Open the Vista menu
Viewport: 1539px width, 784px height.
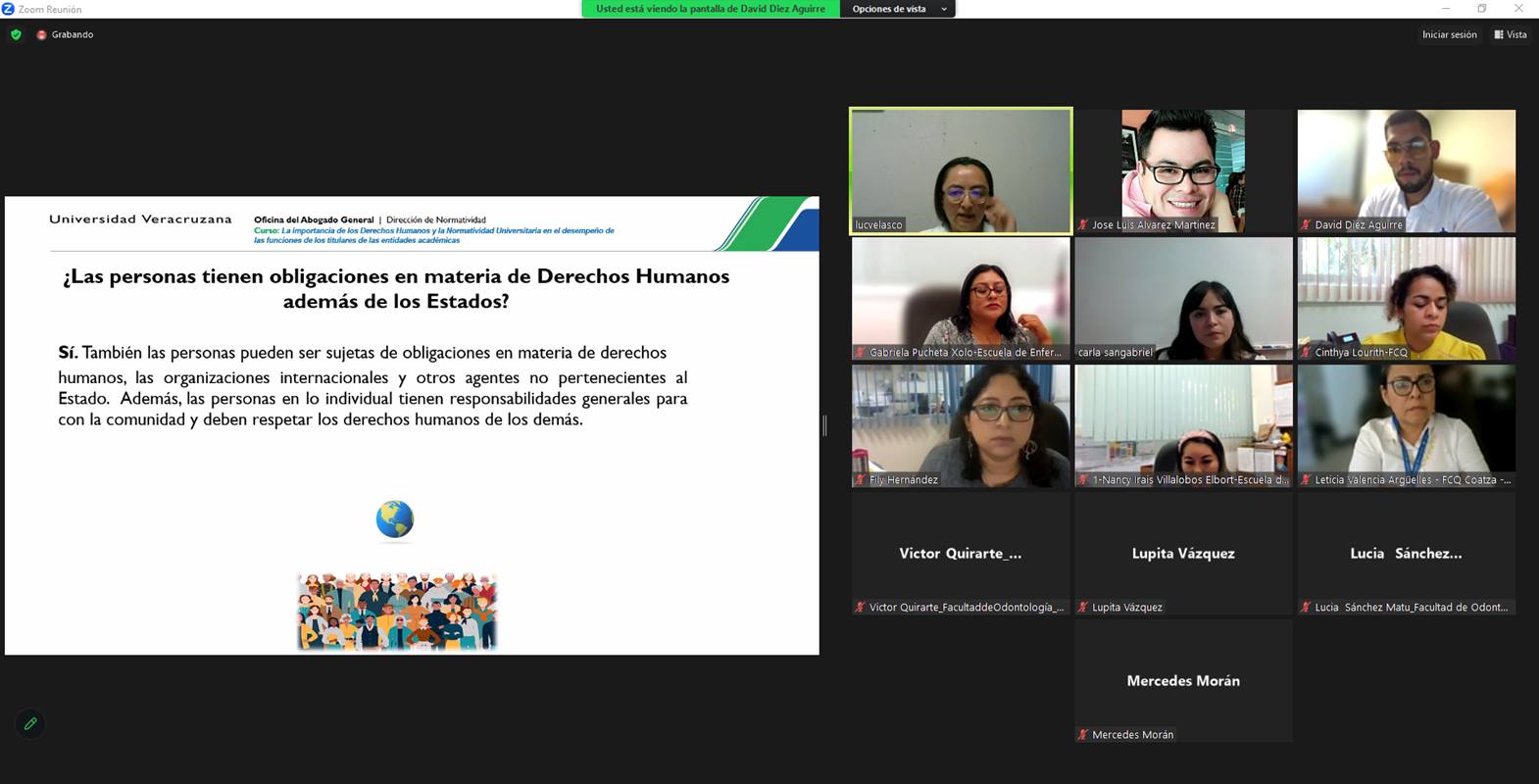coord(1511,34)
